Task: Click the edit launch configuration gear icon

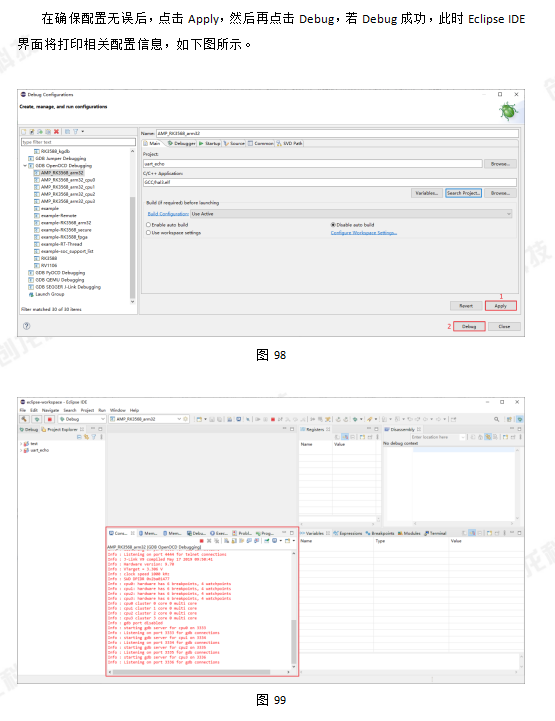Action: click(x=186, y=419)
